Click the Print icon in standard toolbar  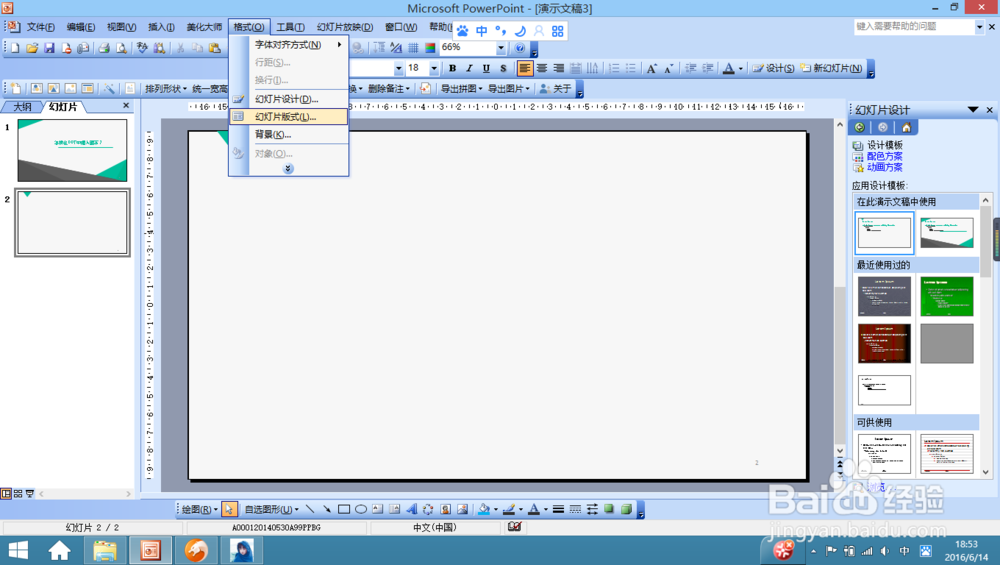coord(104,48)
